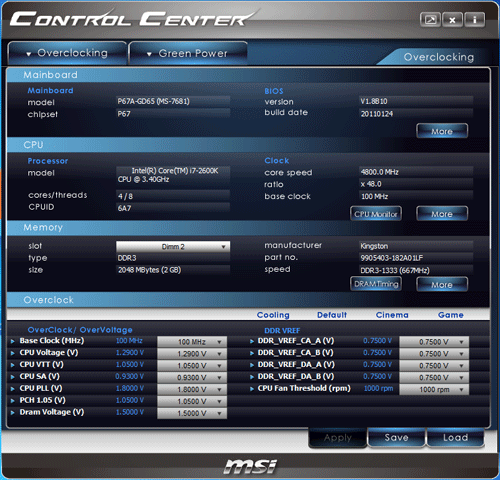Click arrow icon beside CPU SA (V)
500x480 pixels.
pyautogui.click(x=13, y=377)
